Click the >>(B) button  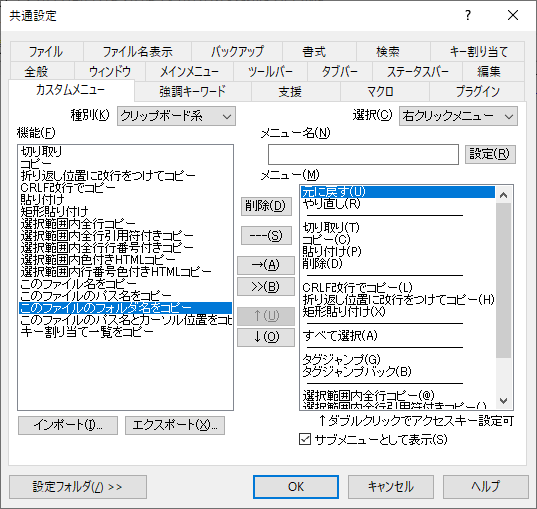(x=266, y=286)
